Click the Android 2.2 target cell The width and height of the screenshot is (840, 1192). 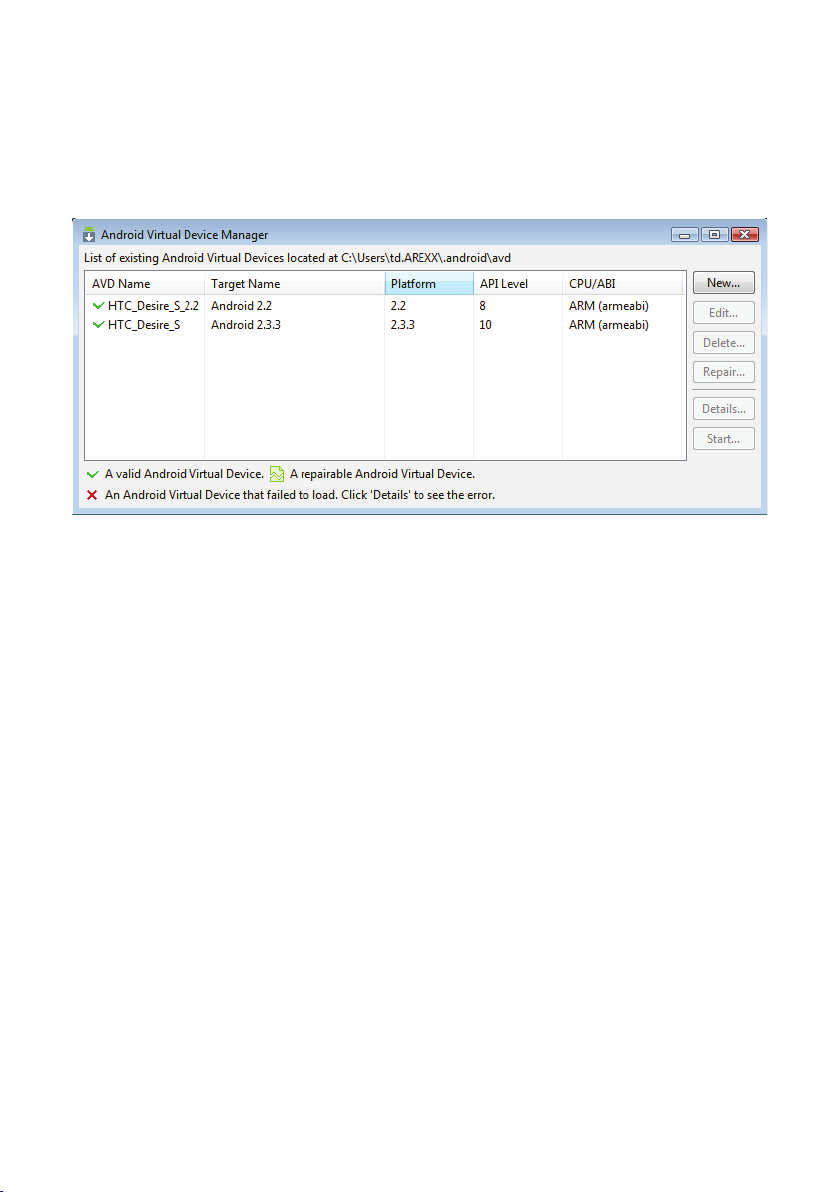tap(242, 306)
